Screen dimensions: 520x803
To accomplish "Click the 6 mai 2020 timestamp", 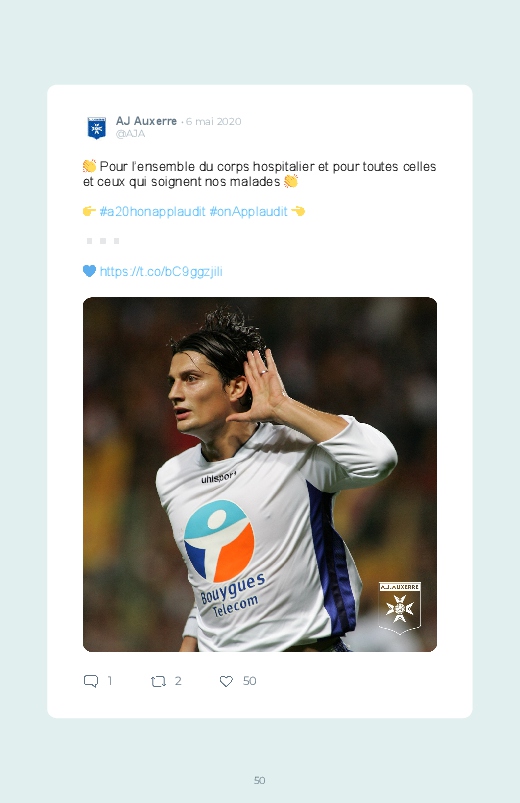I will coord(213,121).
